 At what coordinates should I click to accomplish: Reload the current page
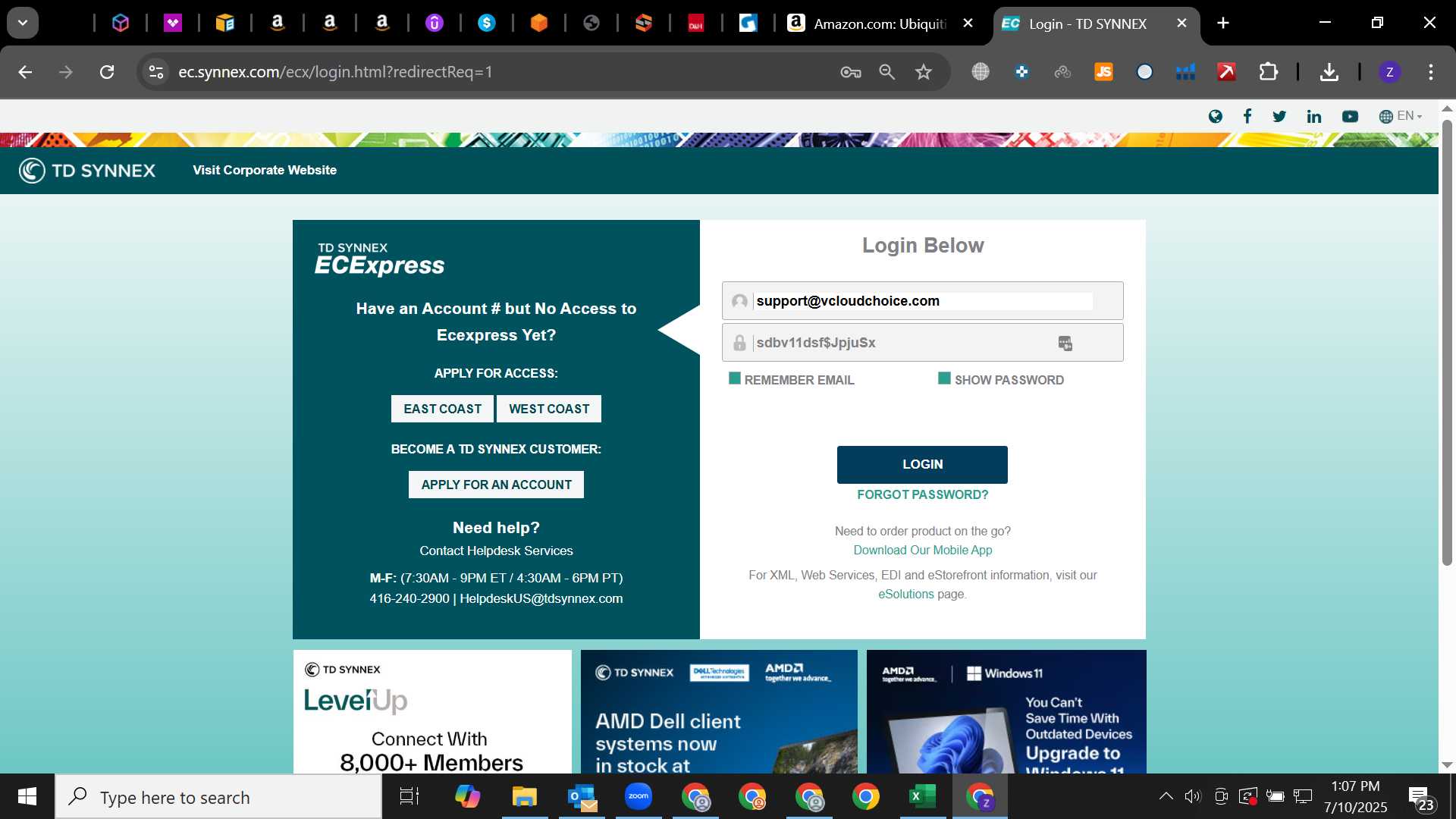[107, 72]
